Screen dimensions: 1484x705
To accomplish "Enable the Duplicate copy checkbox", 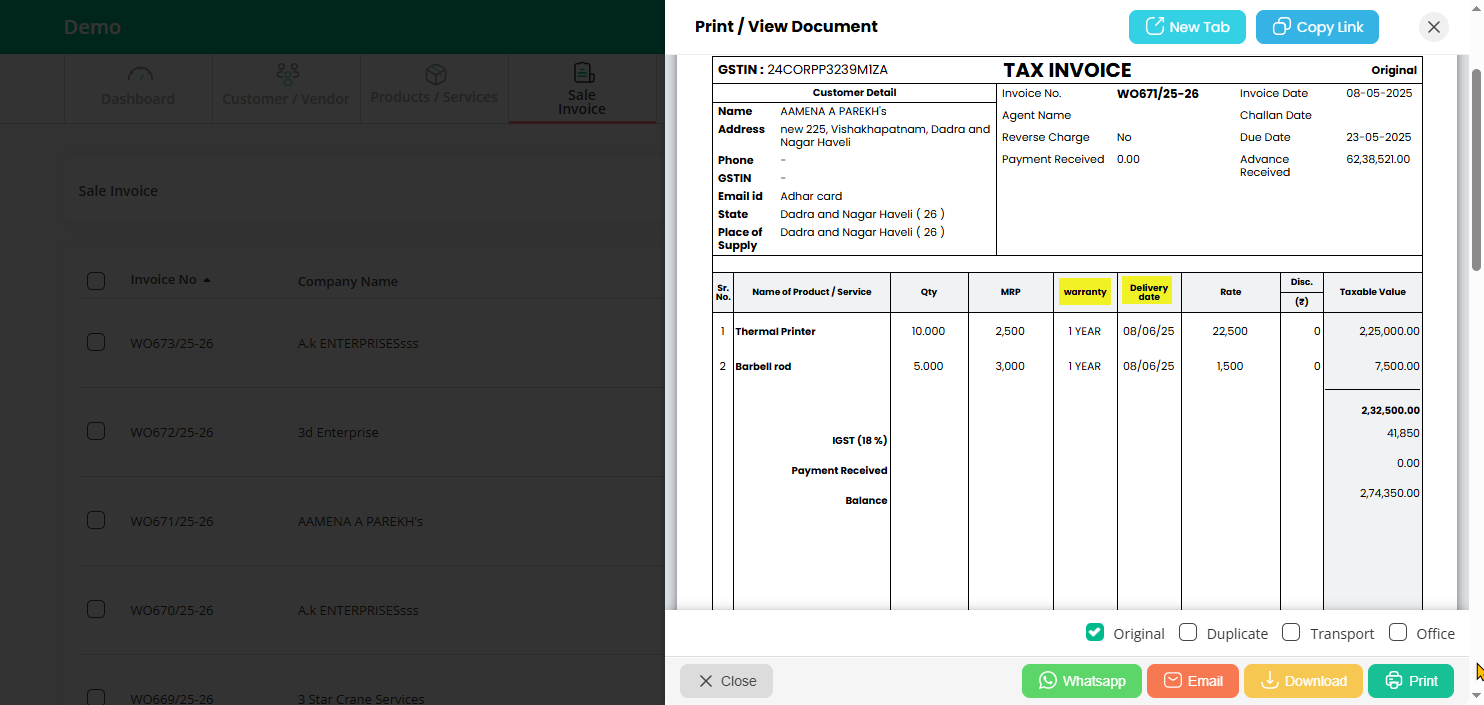I will pyautogui.click(x=1188, y=632).
